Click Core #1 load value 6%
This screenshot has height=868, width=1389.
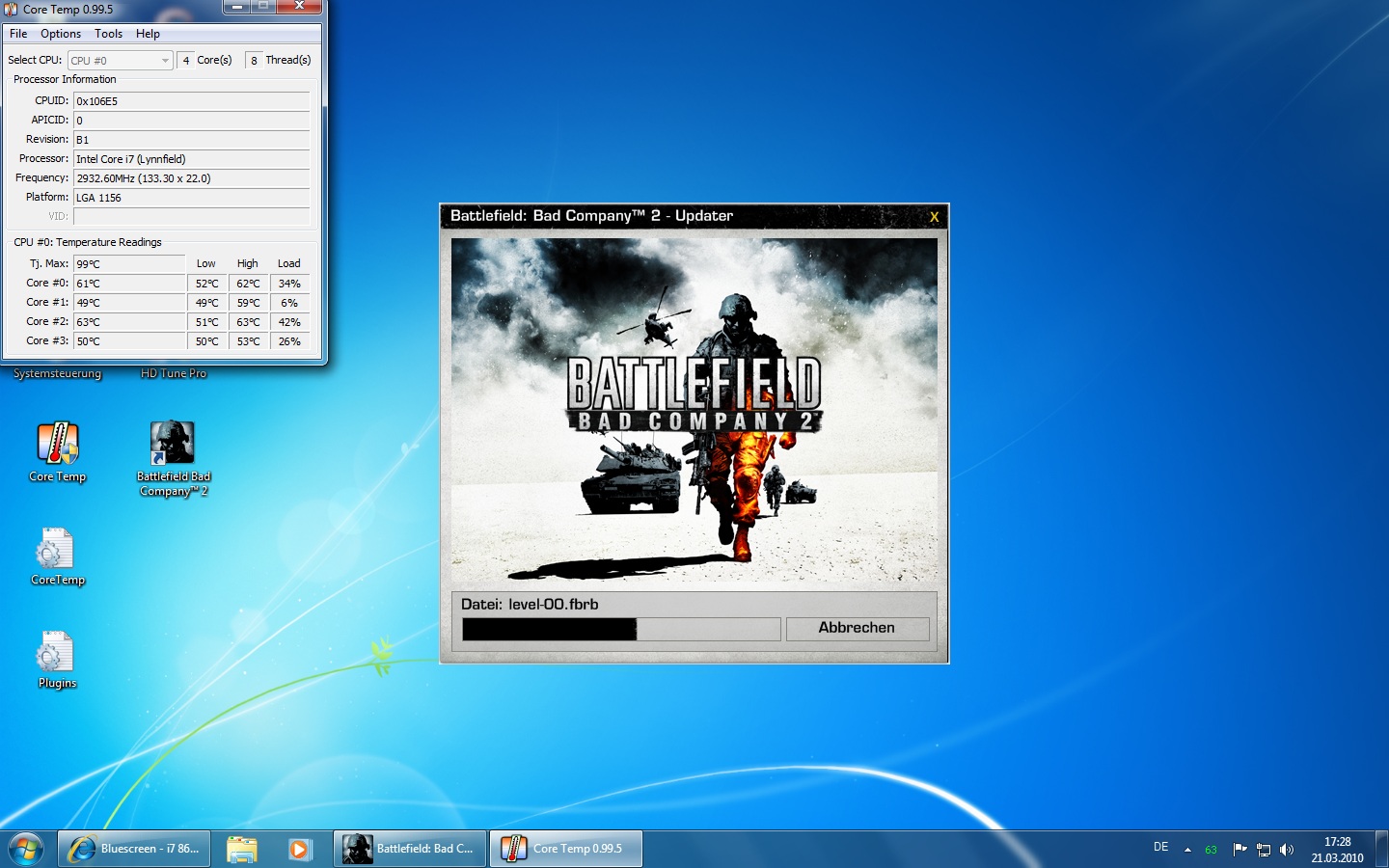click(289, 303)
